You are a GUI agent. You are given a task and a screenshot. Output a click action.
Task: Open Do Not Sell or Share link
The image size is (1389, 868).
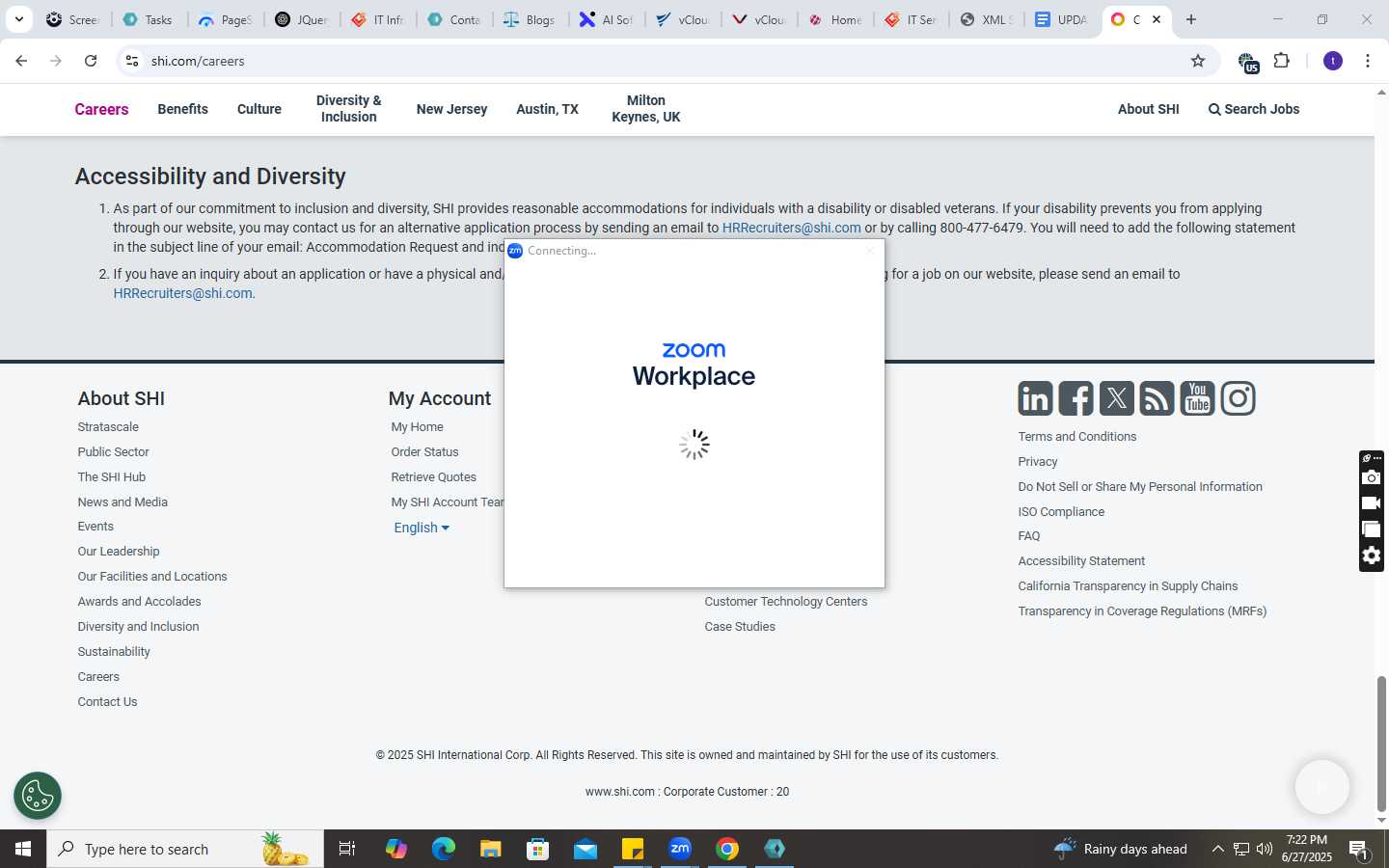pos(1140,487)
